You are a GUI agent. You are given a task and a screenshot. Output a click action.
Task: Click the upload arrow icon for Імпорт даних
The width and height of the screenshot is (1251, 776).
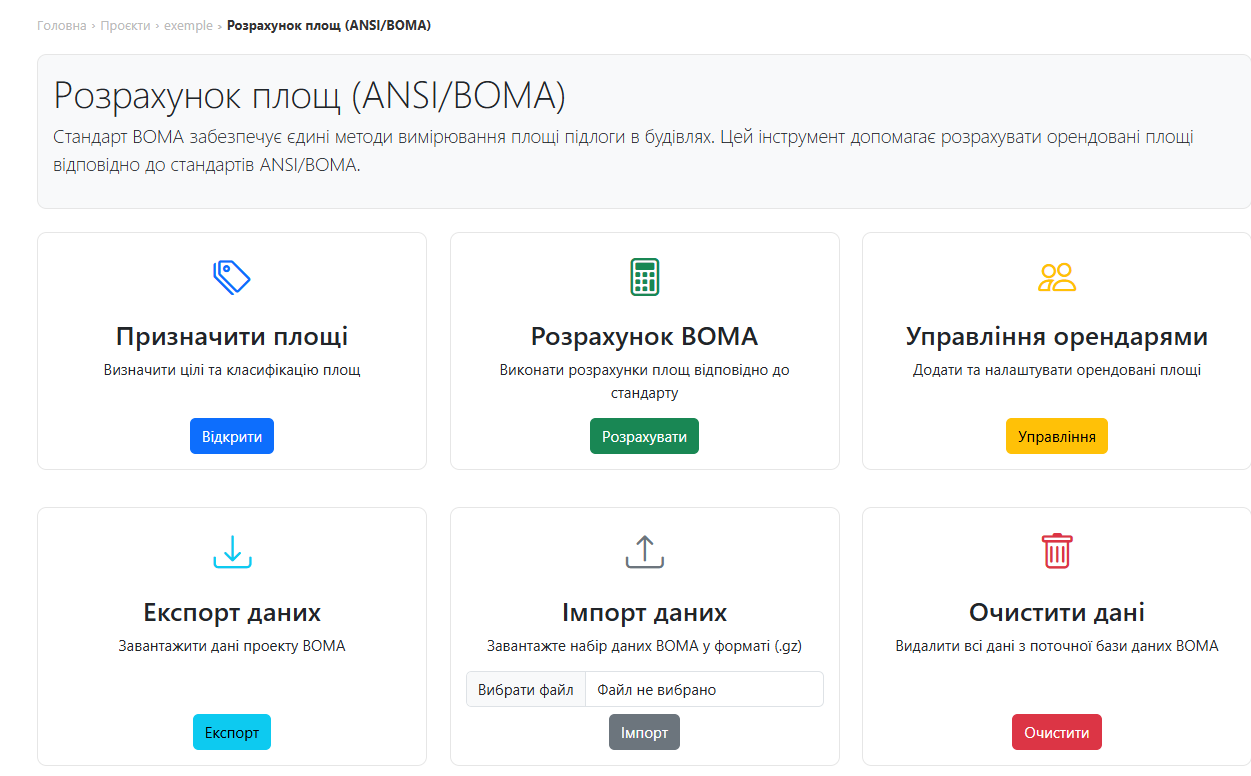pos(645,552)
